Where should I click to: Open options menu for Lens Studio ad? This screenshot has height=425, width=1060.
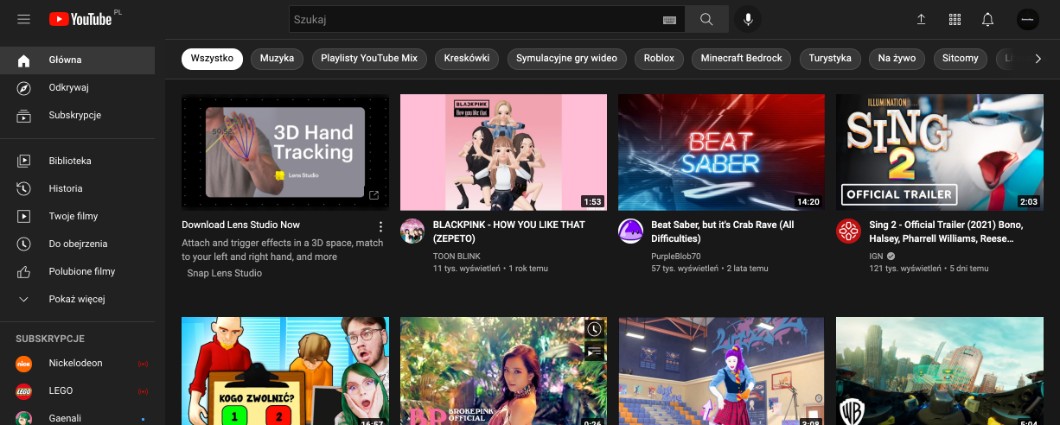(x=380, y=226)
